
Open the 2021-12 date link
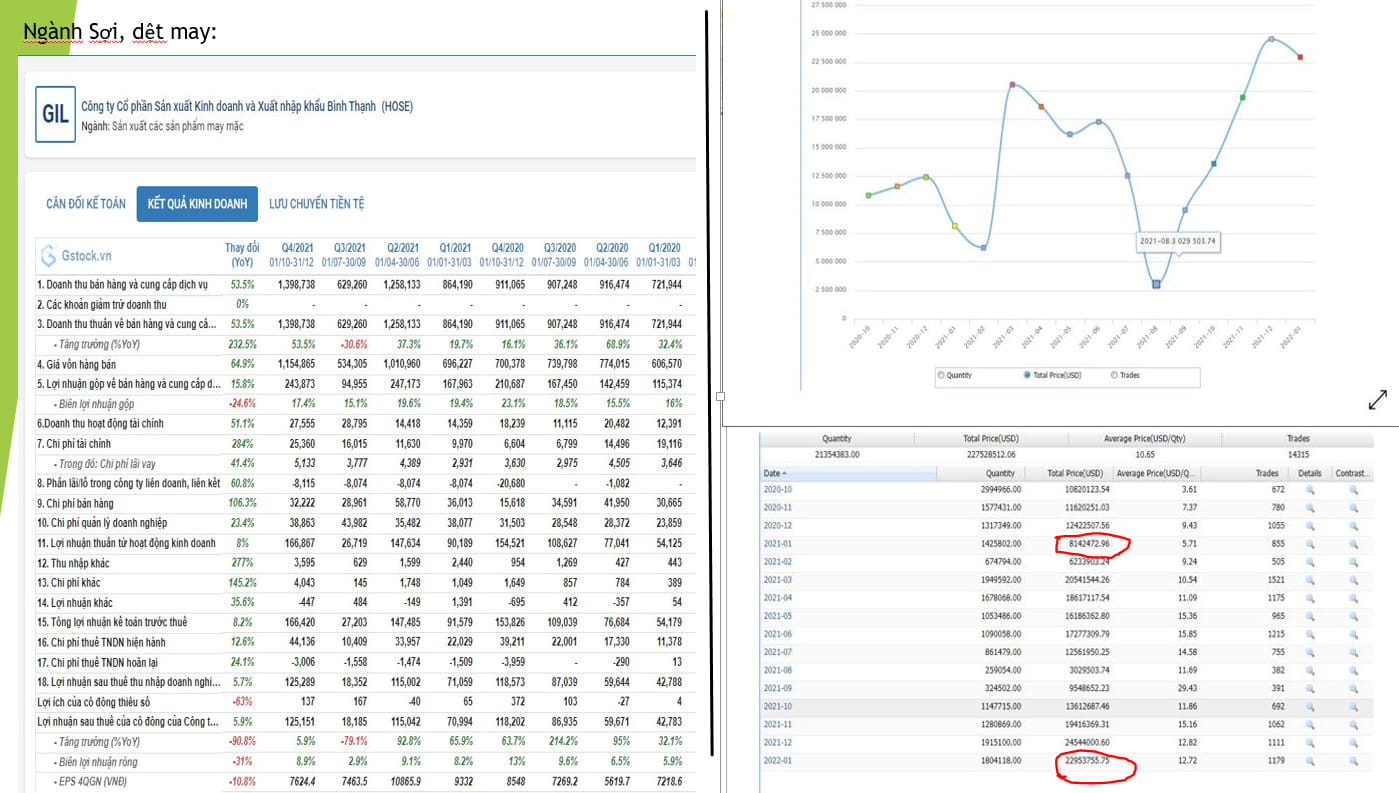(777, 740)
